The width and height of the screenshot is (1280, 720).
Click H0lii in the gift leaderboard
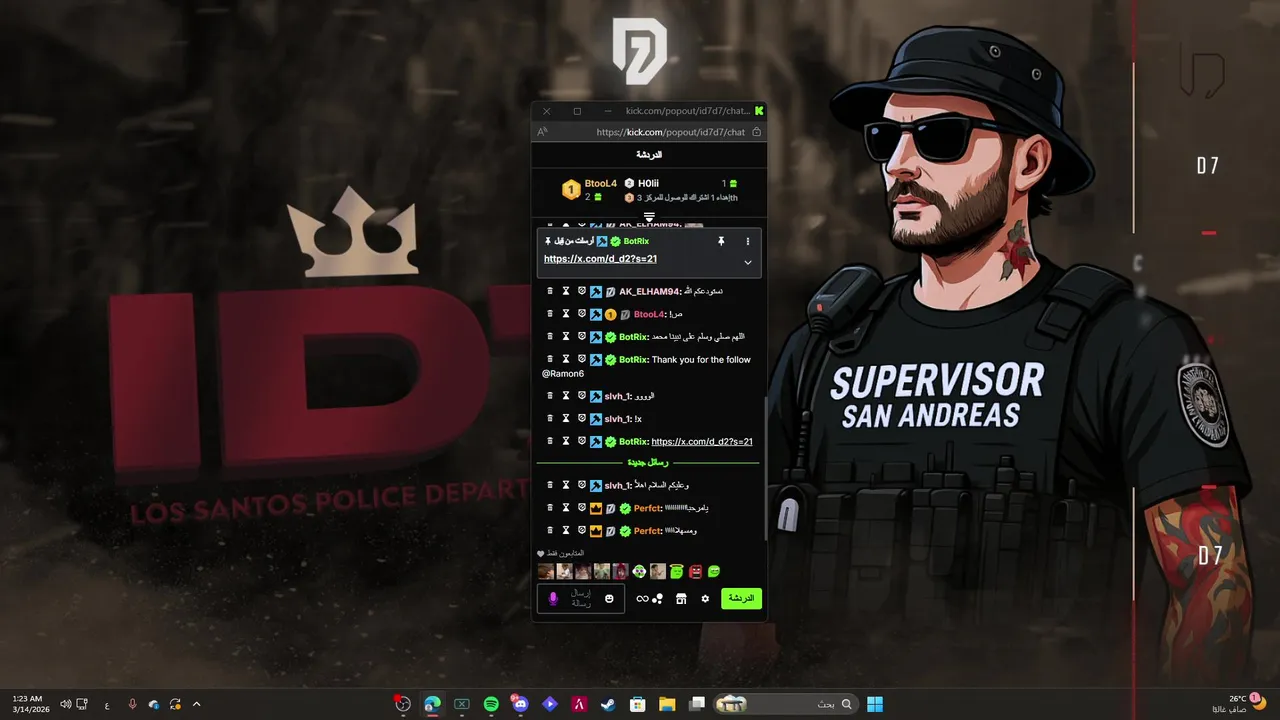[648, 183]
